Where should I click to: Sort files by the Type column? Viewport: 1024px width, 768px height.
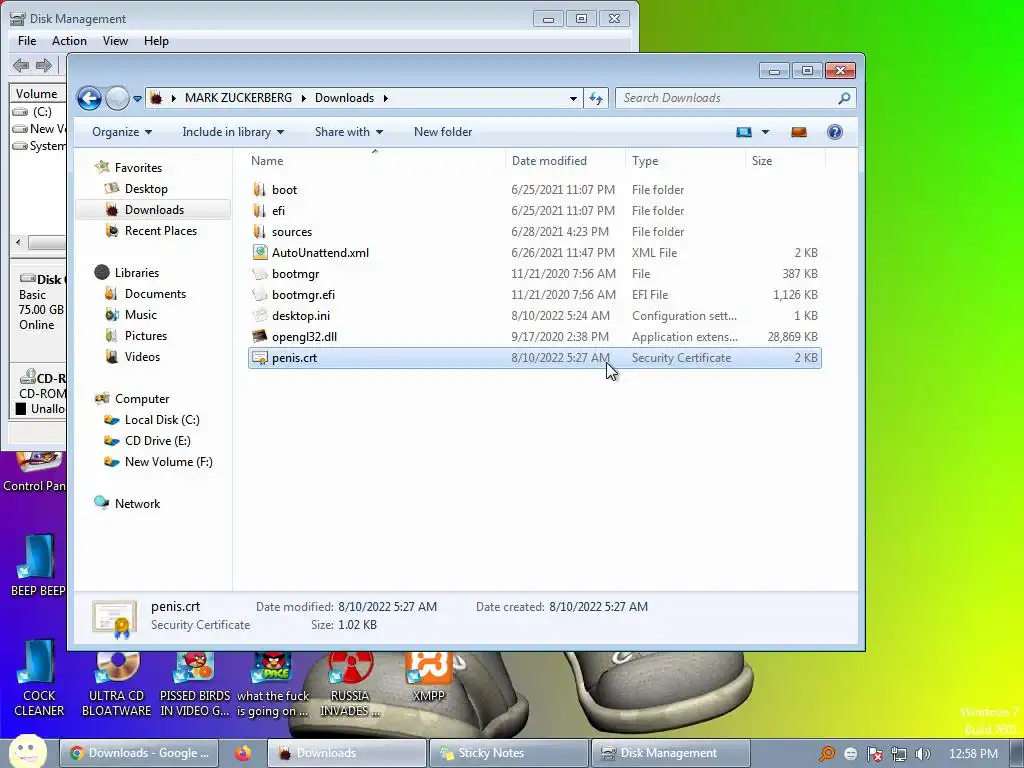(x=685, y=161)
